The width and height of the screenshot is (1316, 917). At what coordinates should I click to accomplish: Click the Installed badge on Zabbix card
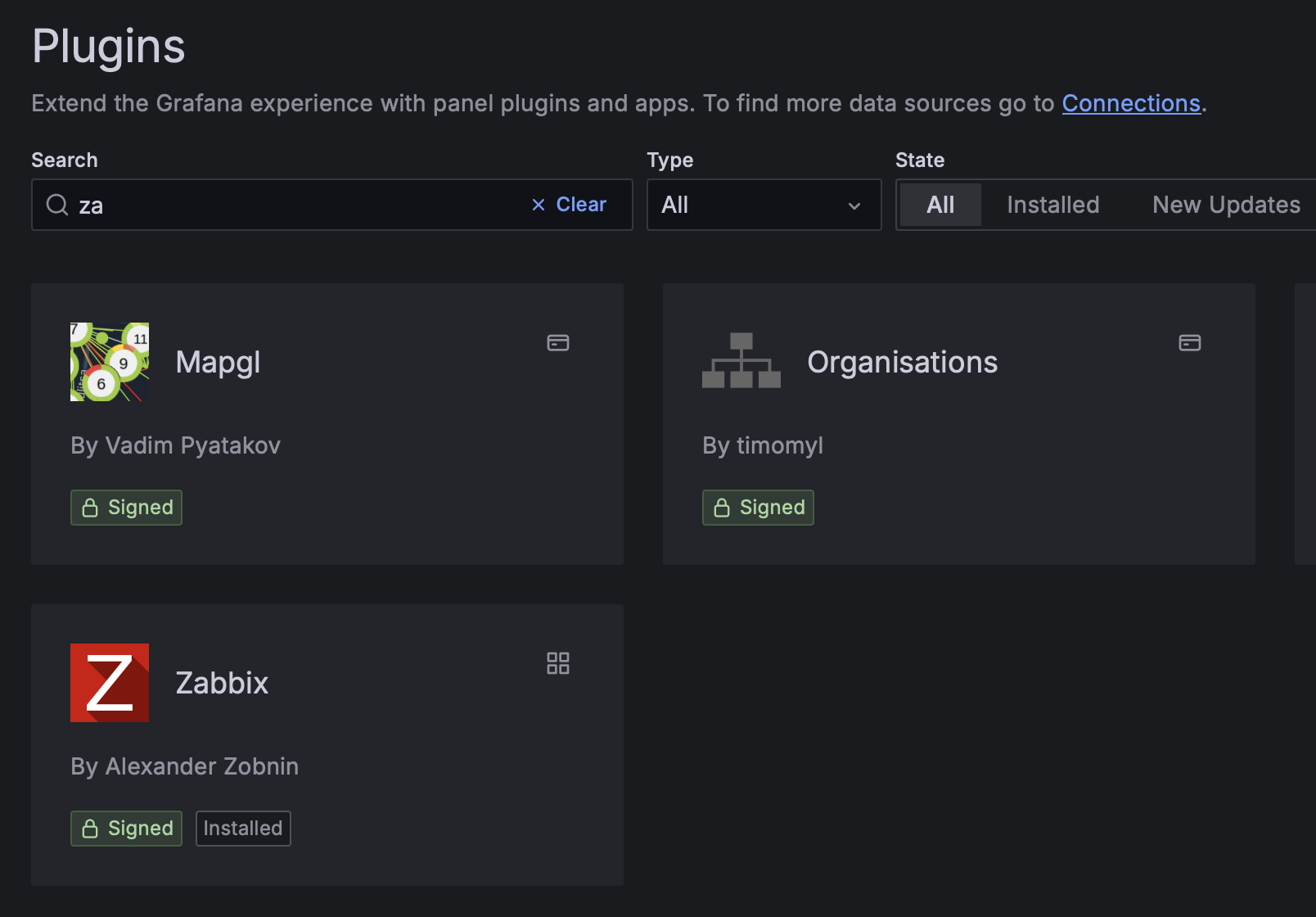click(x=243, y=829)
